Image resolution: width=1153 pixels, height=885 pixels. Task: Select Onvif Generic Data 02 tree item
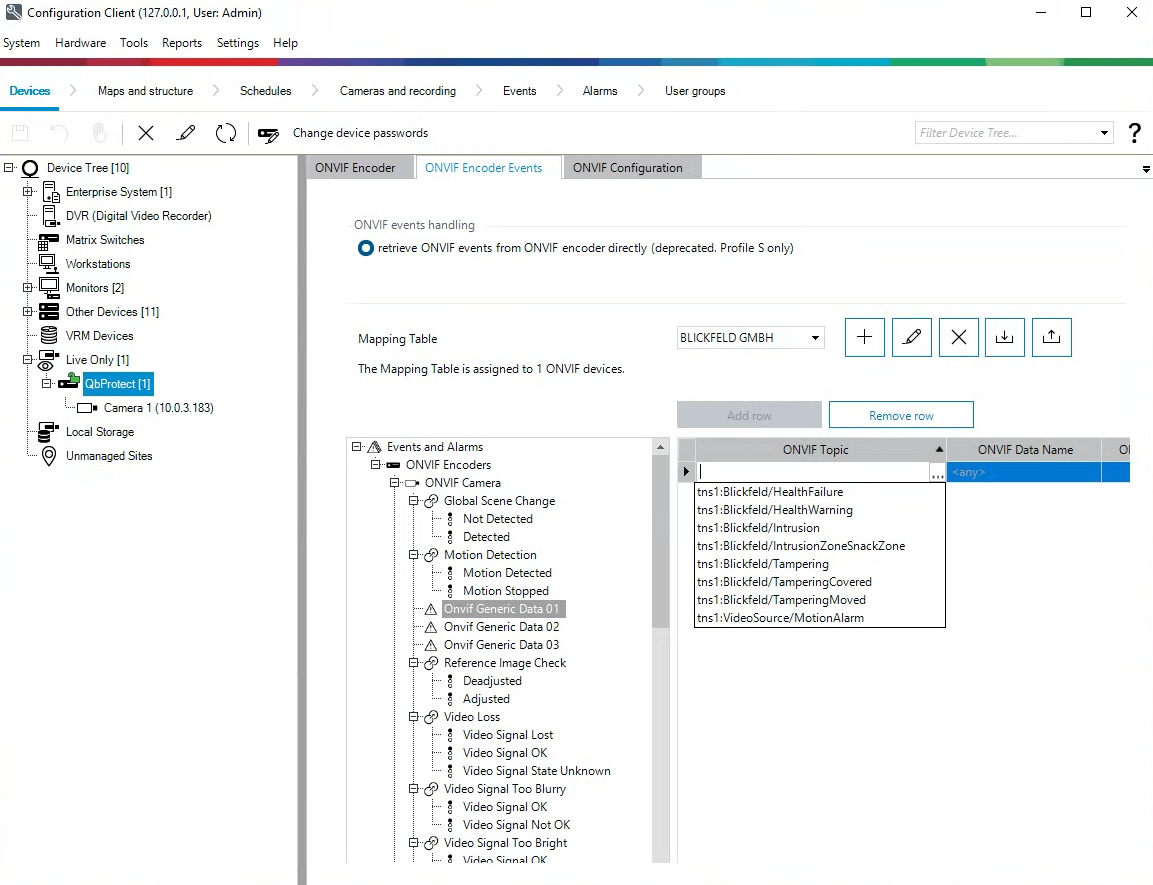click(501, 627)
